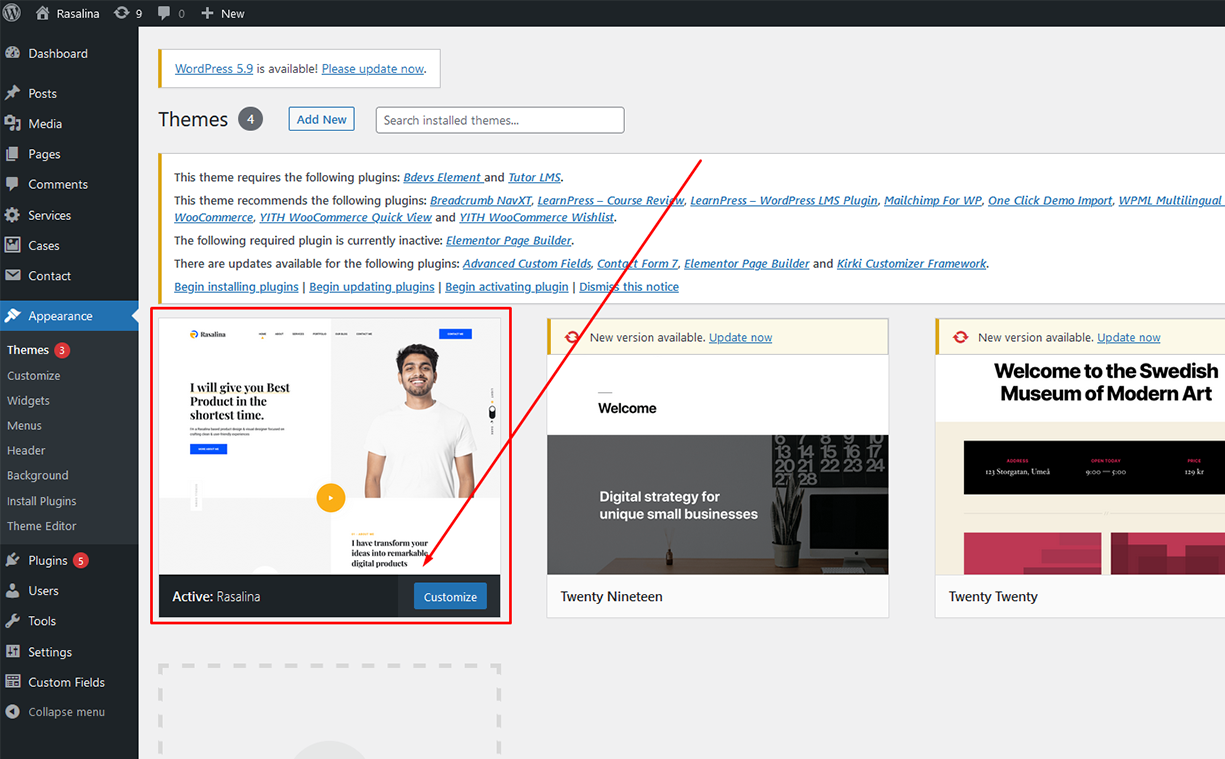
Task: Click the themes count badge showing 4
Action: pos(250,119)
